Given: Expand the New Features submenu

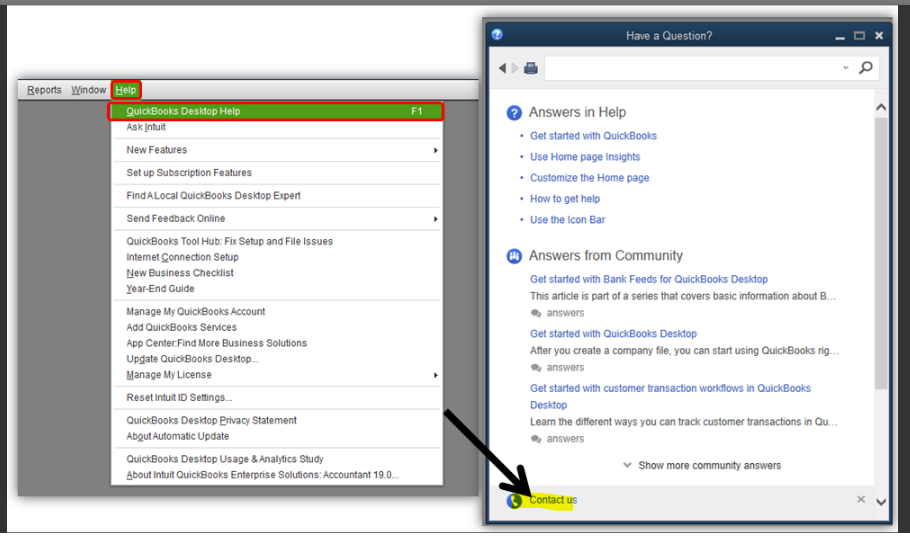Looking at the screenshot, I should coord(435,150).
